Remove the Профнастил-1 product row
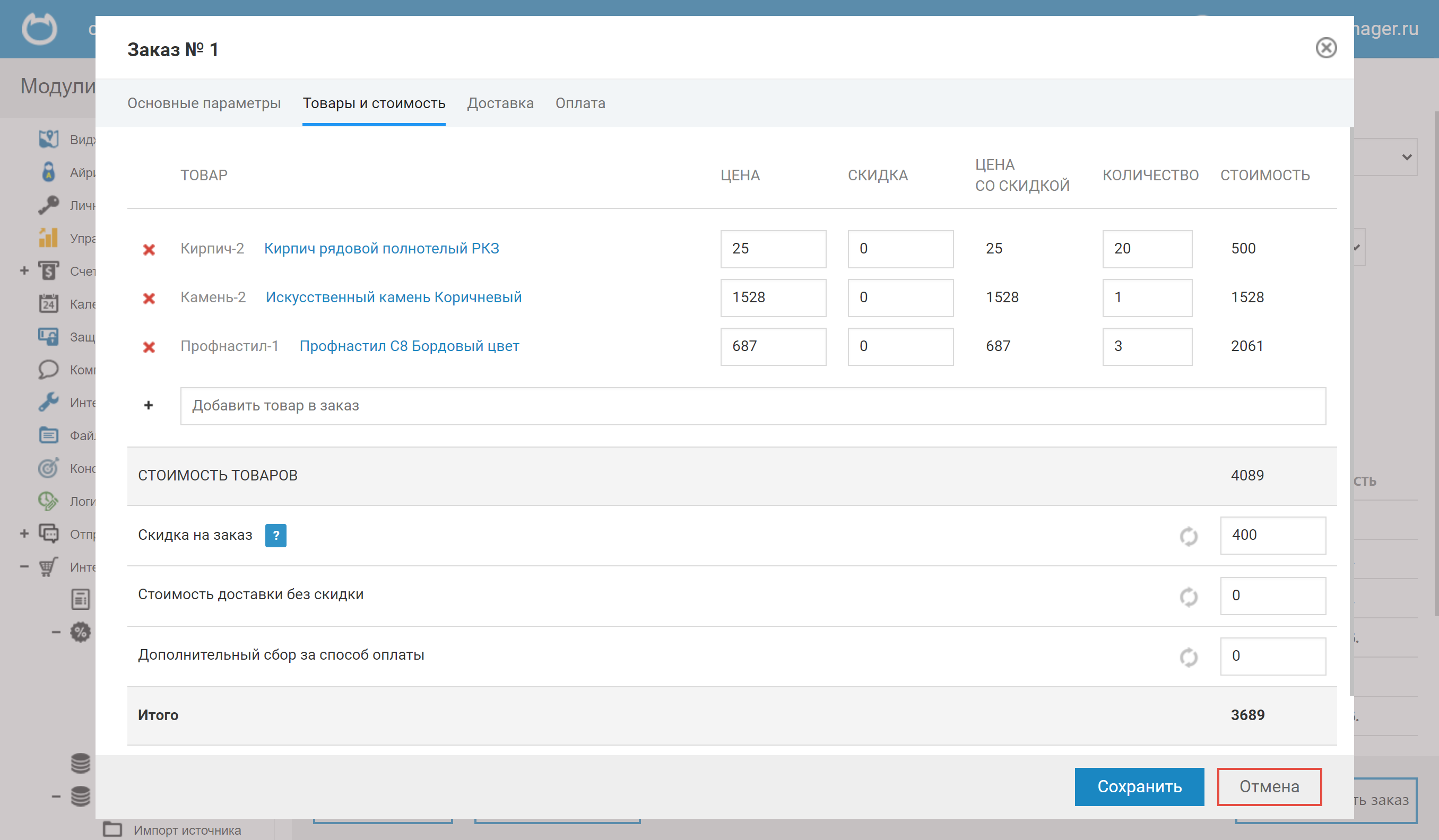This screenshot has height=840, width=1439. click(149, 347)
